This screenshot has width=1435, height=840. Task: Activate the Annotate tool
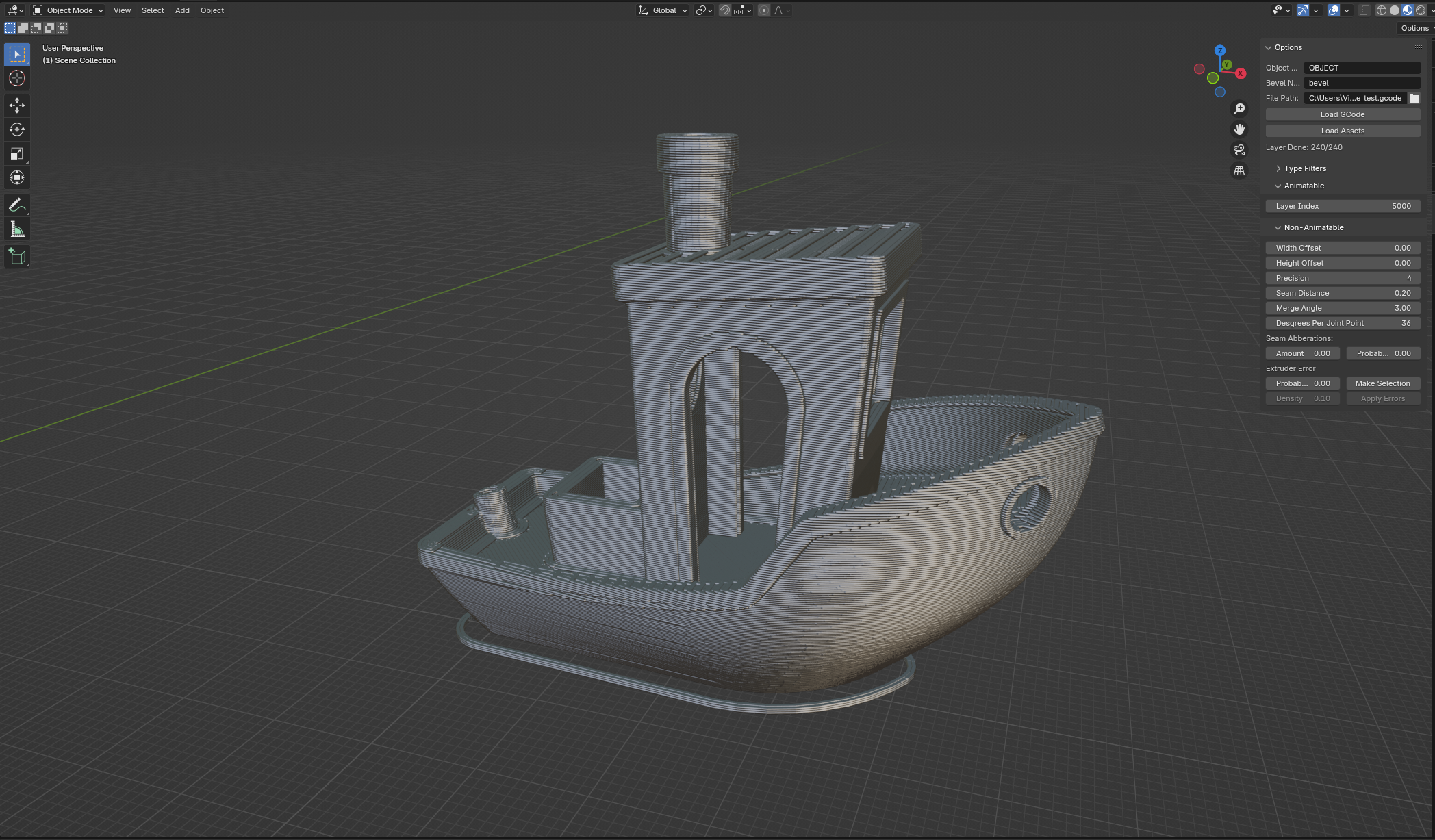17,205
